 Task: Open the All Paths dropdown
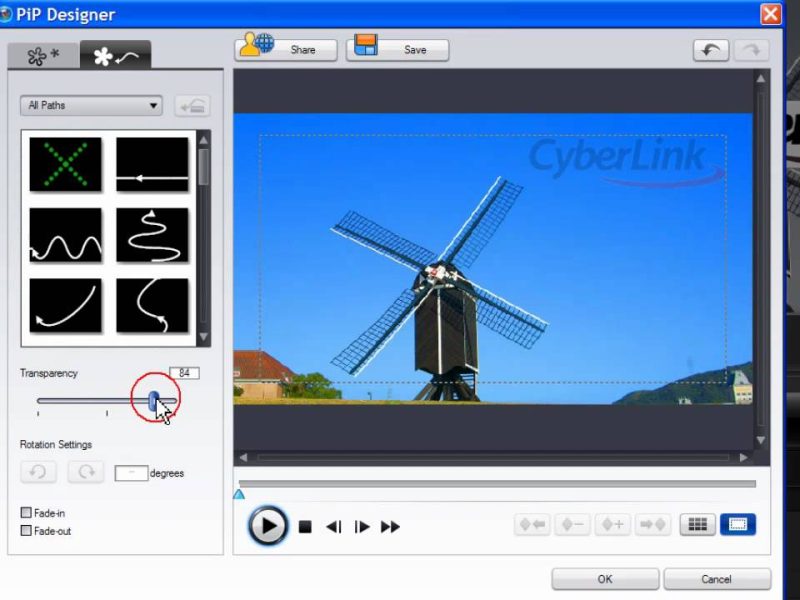point(91,106)
